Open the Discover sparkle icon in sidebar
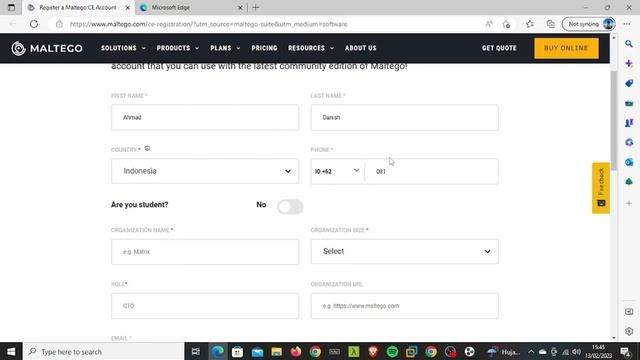 coord(629,63)
